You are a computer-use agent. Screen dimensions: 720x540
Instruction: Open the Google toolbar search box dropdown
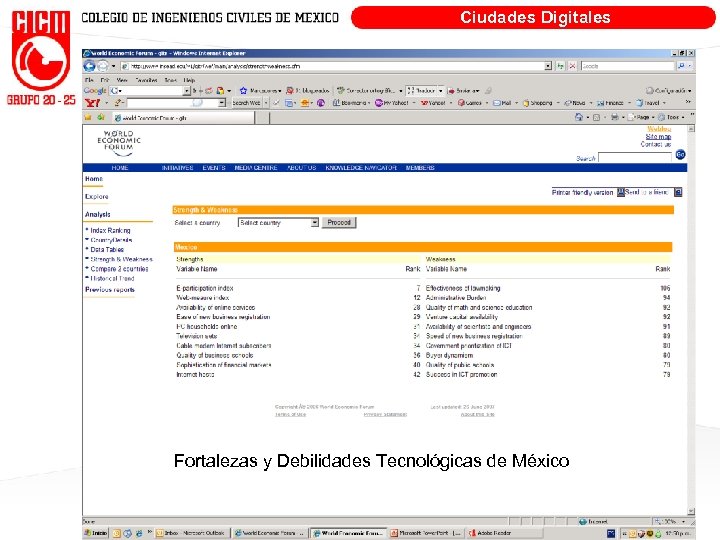(186, 90)
